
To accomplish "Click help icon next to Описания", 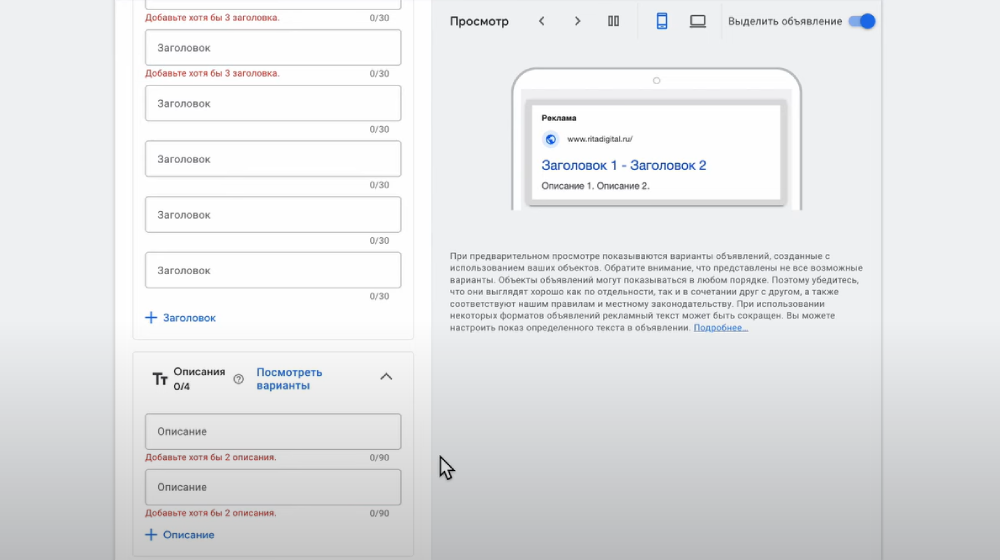I will [239, 379].
